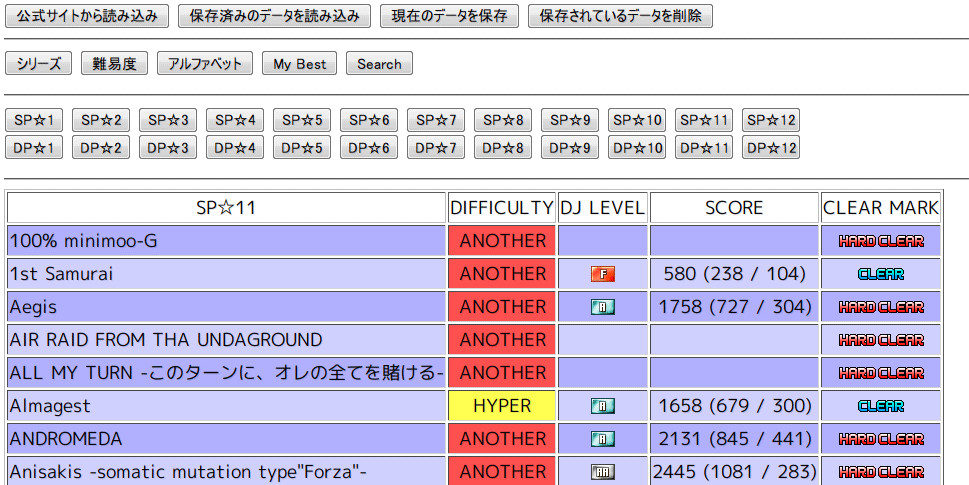This screenshot has height=485, width=969.
Task: Open the 難易度 view
Action: (x=114, y=64)
